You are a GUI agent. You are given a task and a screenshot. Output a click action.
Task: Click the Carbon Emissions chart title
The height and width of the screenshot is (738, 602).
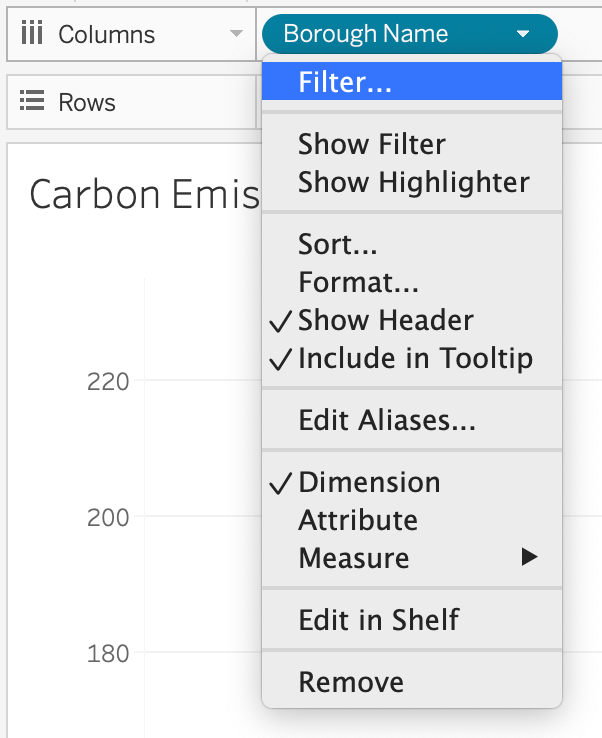click(x=144, y=194)
